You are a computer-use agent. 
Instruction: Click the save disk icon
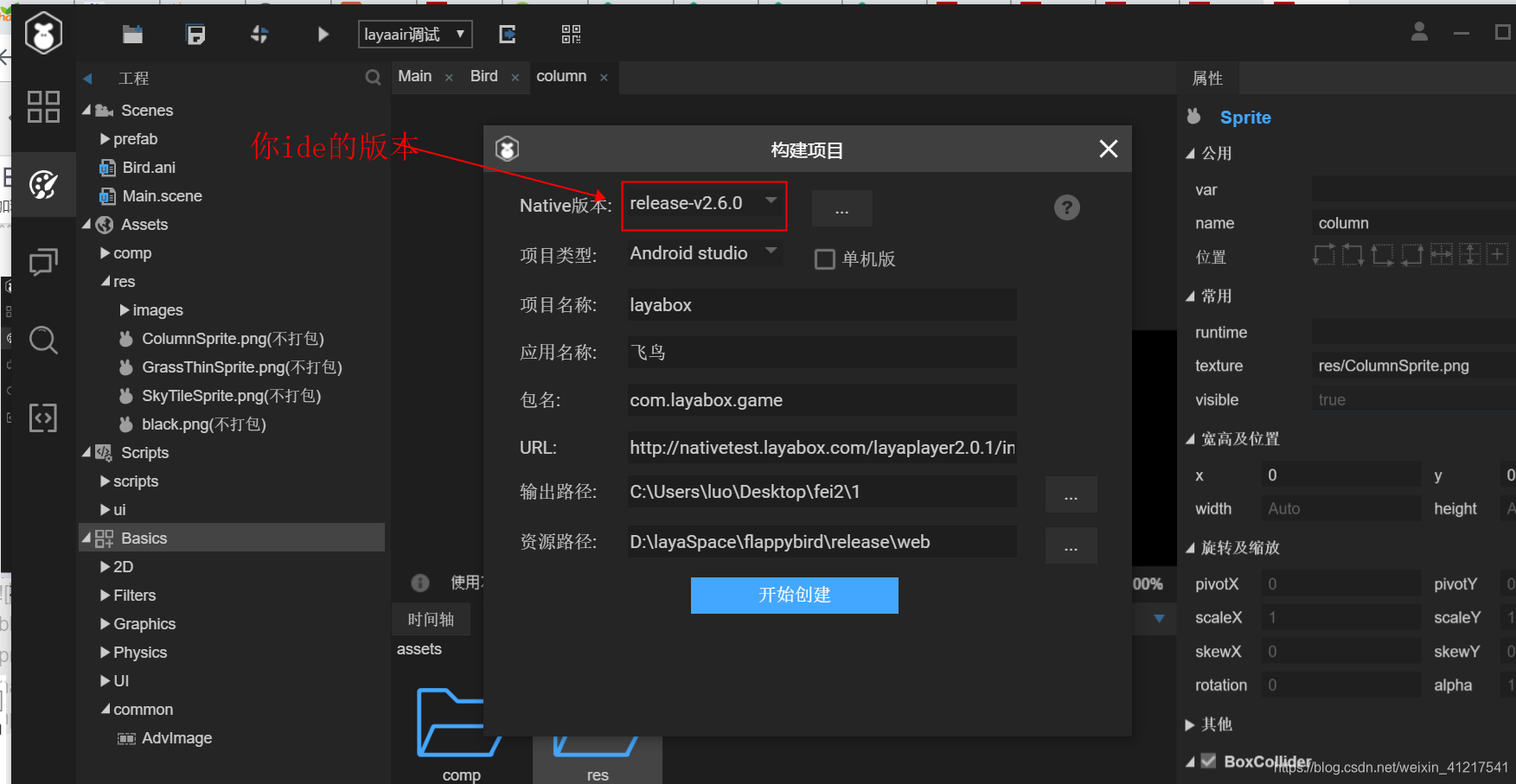click(x=196, y=35)
